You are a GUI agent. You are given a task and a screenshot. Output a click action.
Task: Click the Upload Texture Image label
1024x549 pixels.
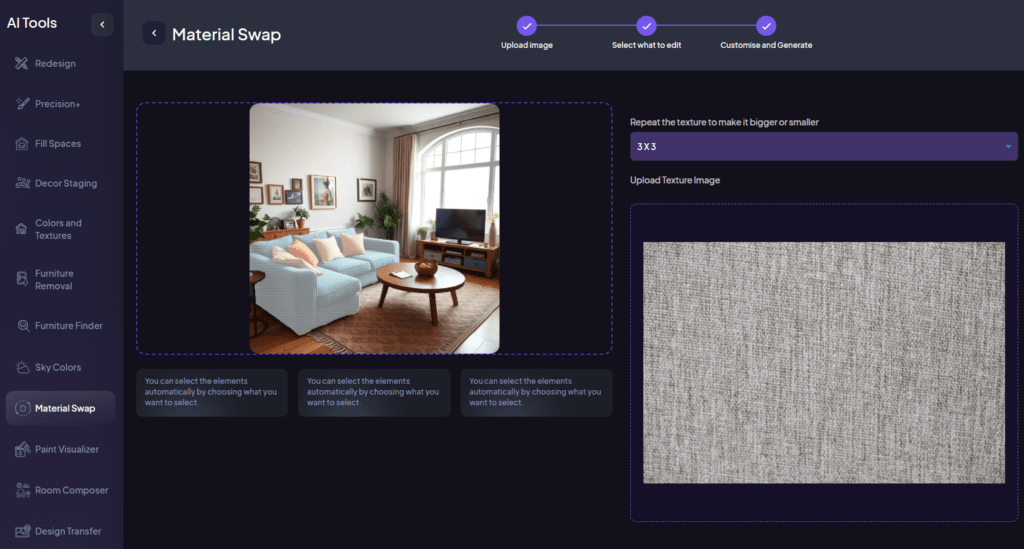coord(675,180)
